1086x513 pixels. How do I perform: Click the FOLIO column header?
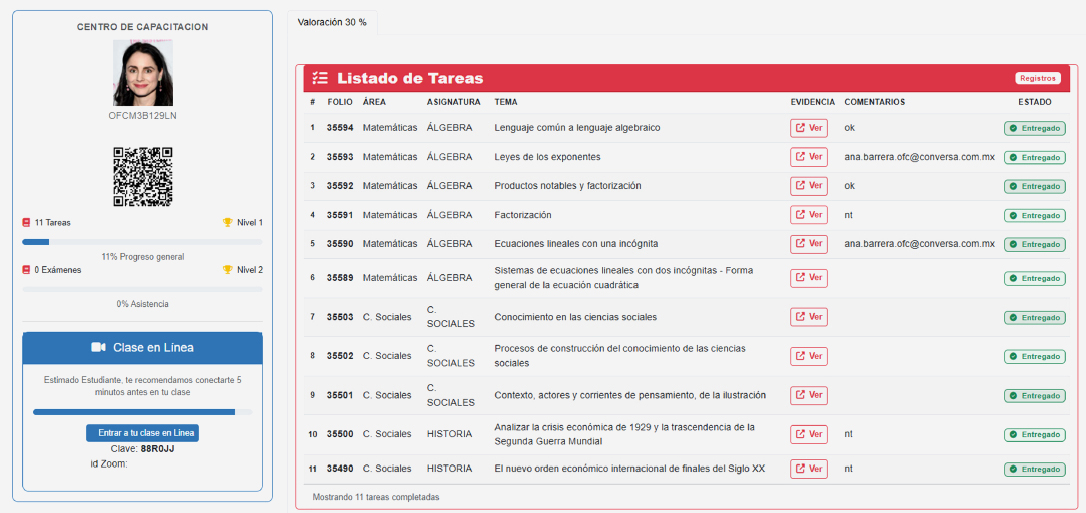(x=339, y=102)
